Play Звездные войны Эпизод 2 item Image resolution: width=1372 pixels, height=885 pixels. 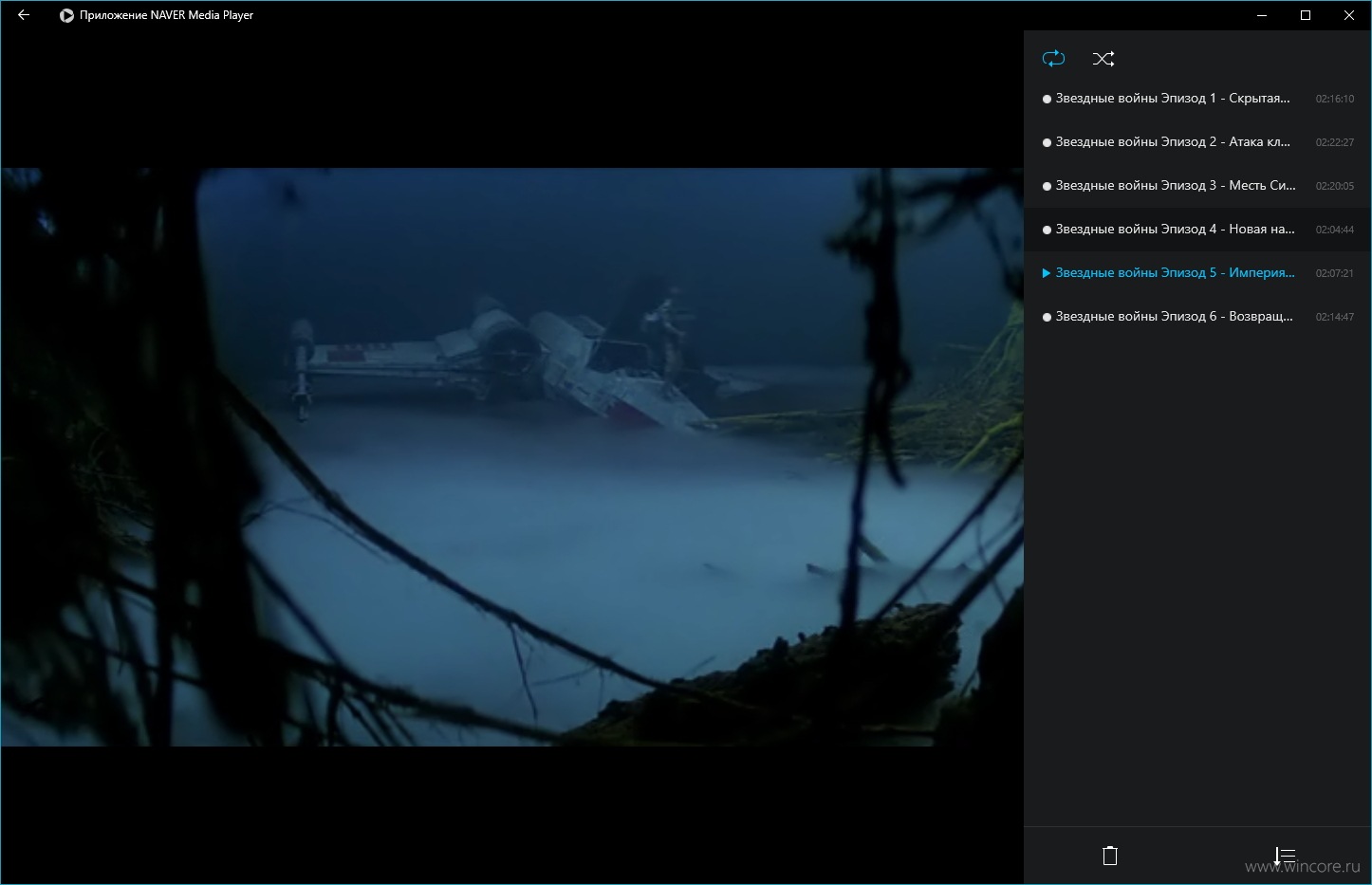pyautogui.click(x=1197, y=142)
